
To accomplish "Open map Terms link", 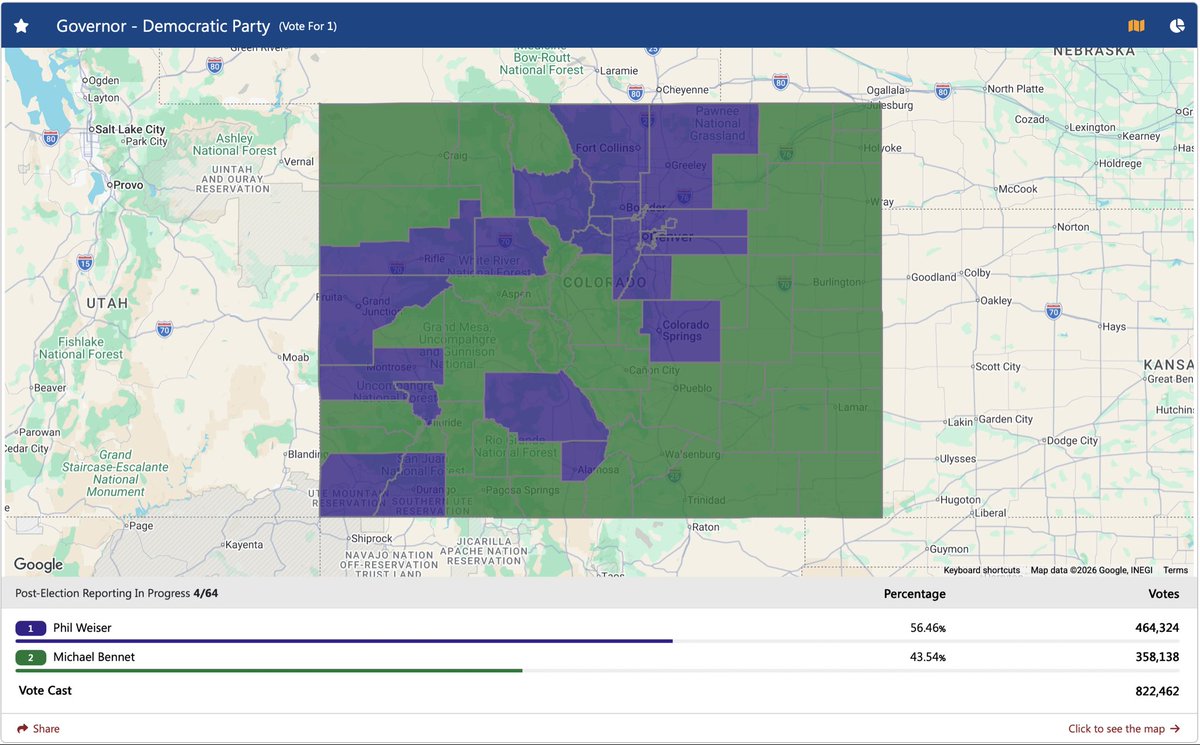I will click(1175, 570).
